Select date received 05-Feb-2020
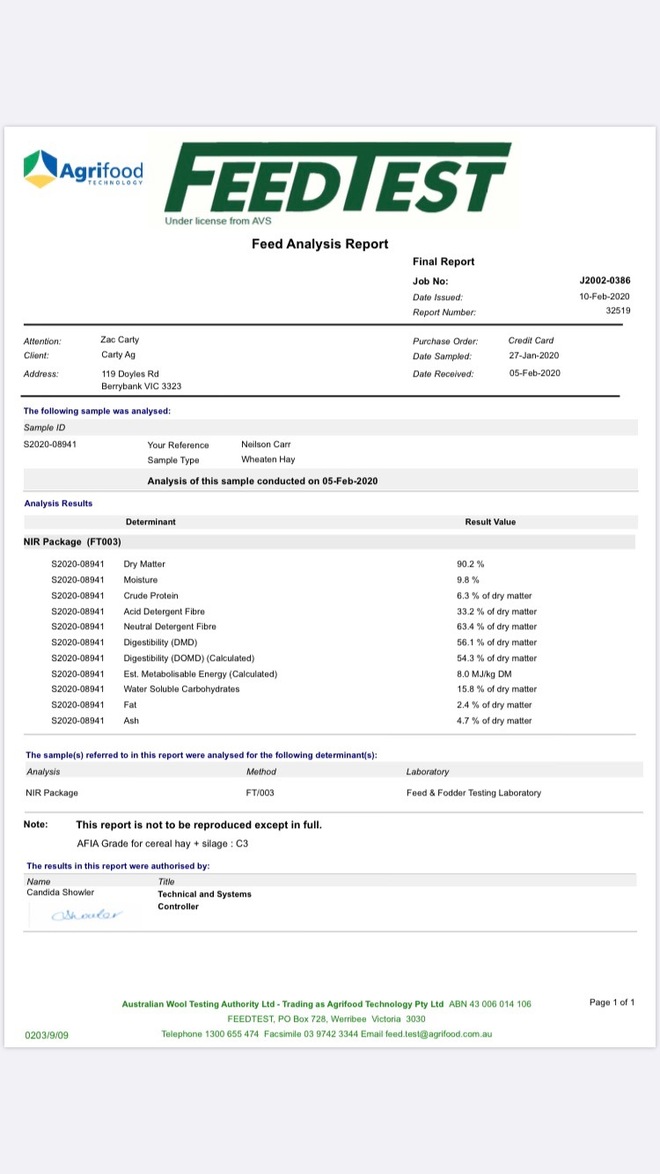The height and width of the screenshot is (1174, 660). click(x=534, y=373)
